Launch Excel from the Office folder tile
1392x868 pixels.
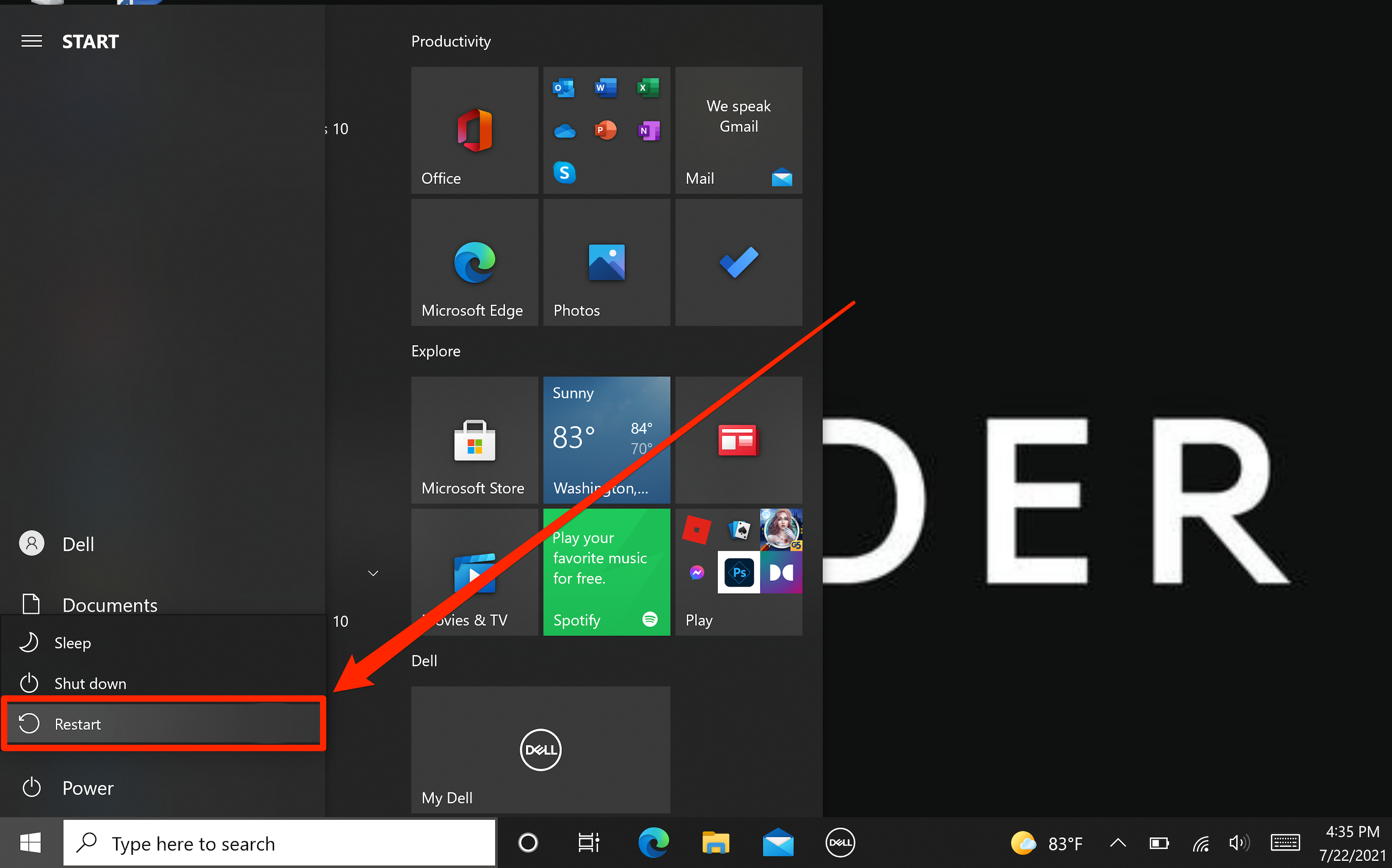(648, 88)
